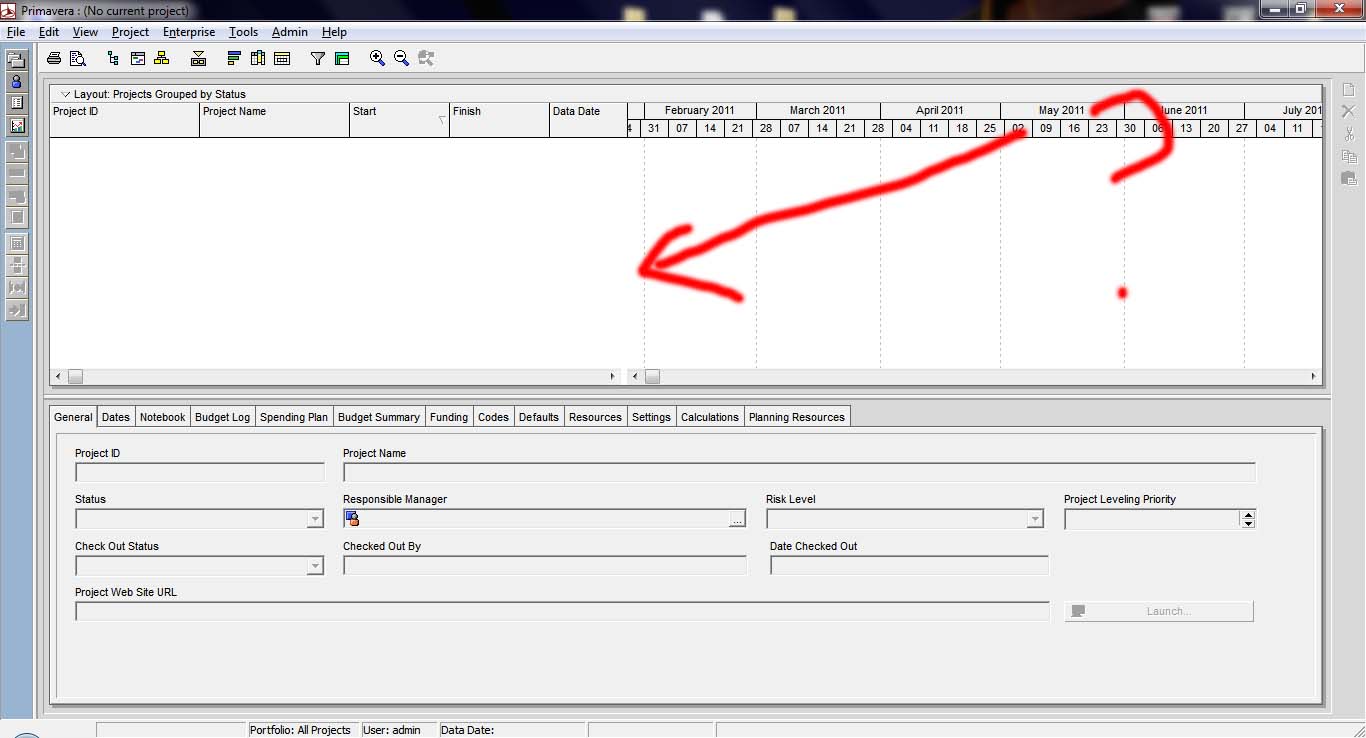Open the green Group and Sort icon
This screenshot has width=1366, height=738.
[342, 59]
